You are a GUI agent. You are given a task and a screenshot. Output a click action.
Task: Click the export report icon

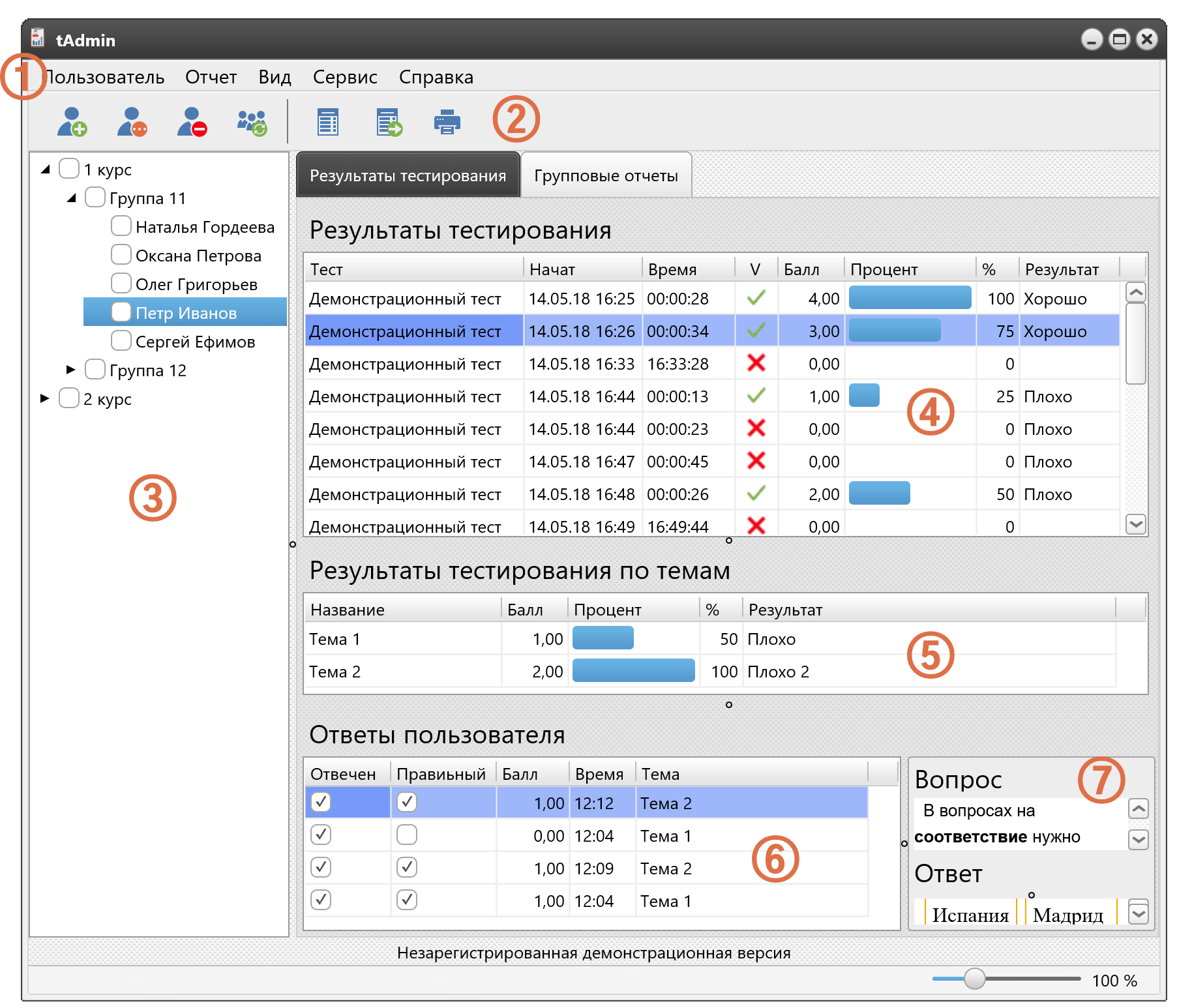tap(389, 122)
